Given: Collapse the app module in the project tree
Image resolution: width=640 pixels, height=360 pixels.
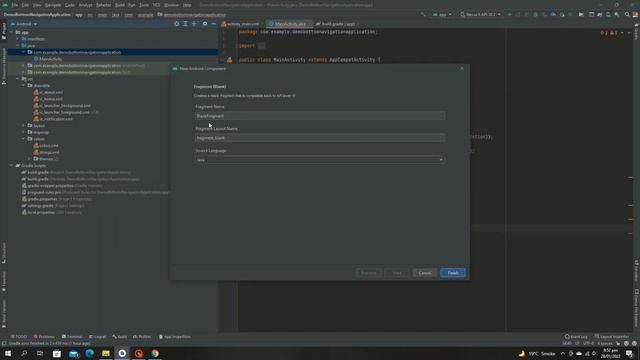Looking at the screenshot, I should point(12,32).
